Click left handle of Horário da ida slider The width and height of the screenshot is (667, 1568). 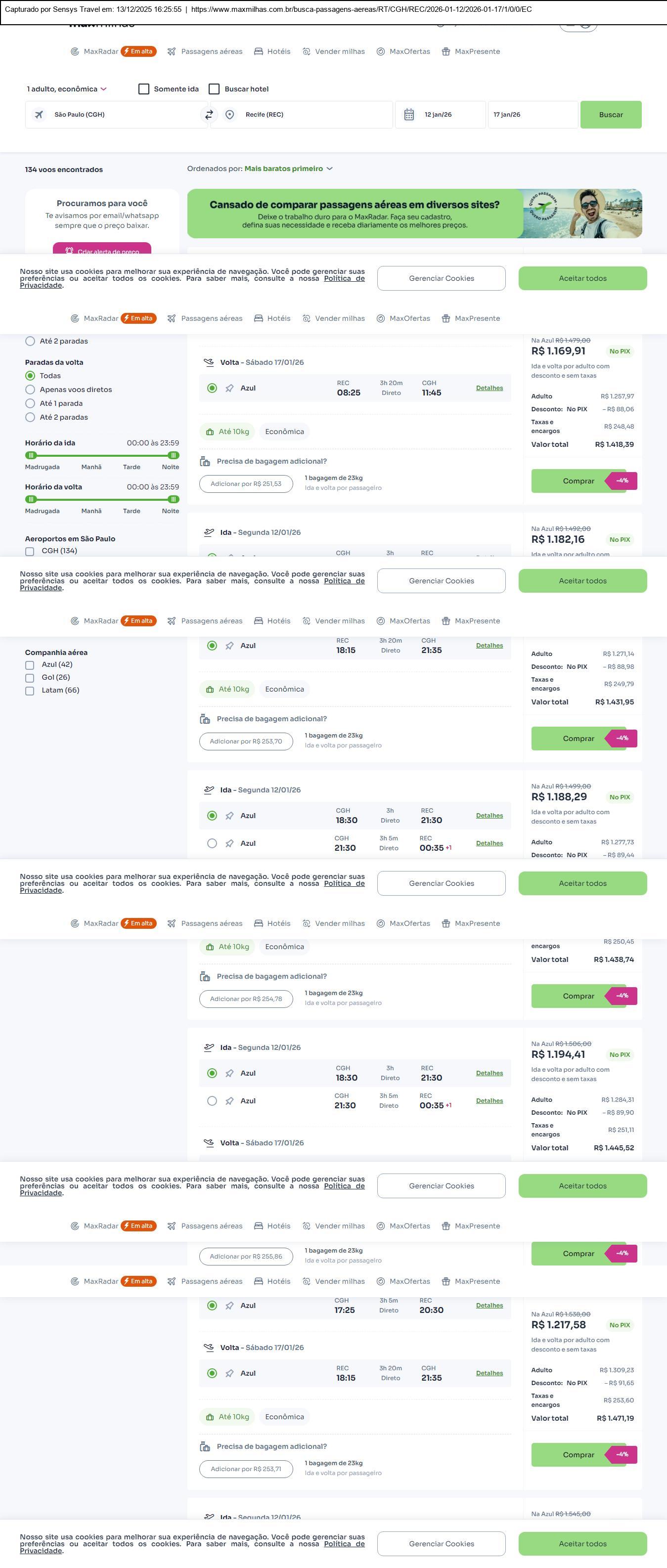31,455
